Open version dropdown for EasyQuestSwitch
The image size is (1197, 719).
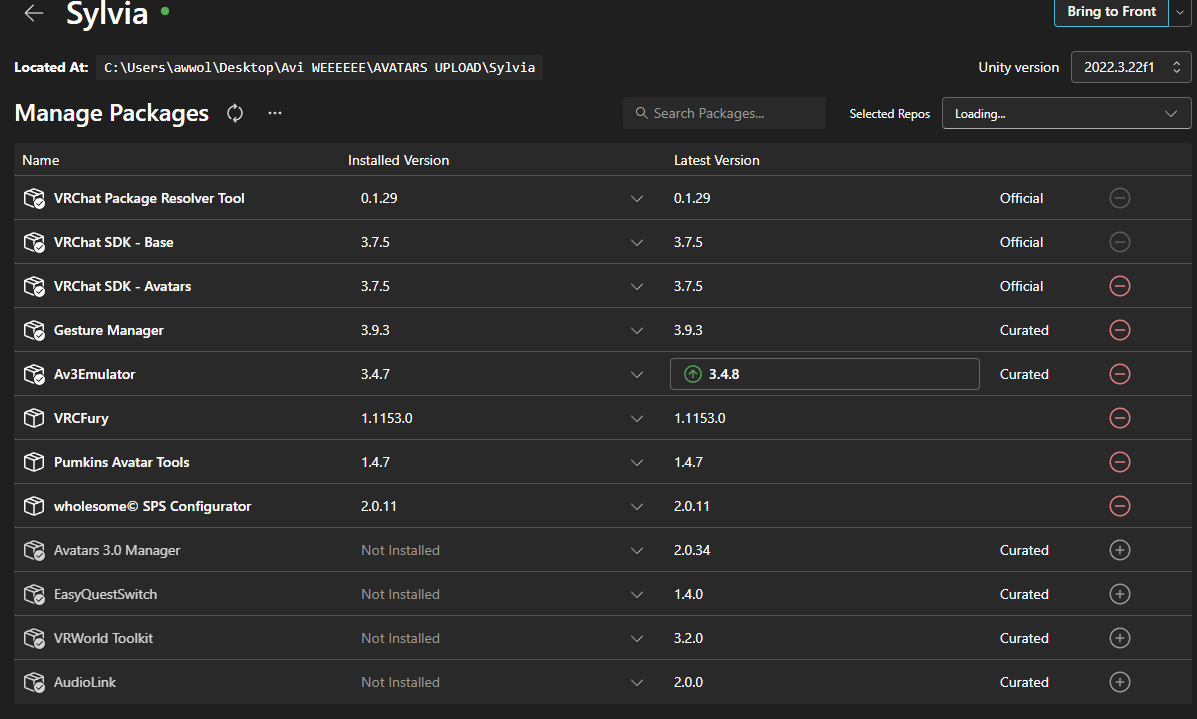(x=637, y=595)
